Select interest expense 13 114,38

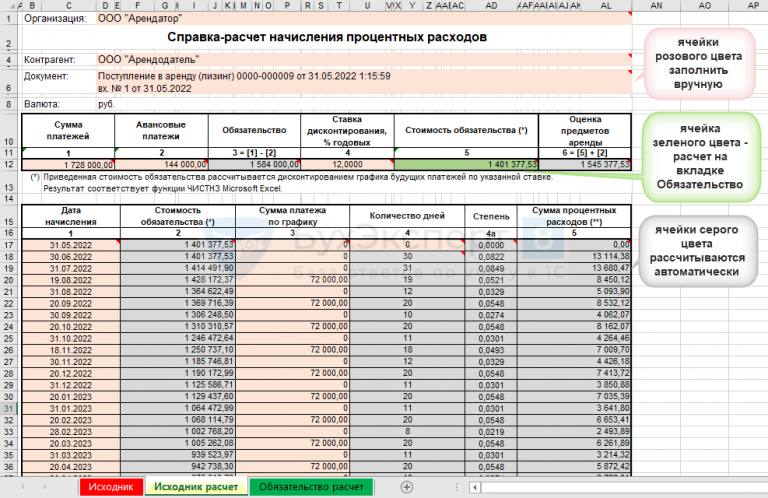[x=574, y=257]
